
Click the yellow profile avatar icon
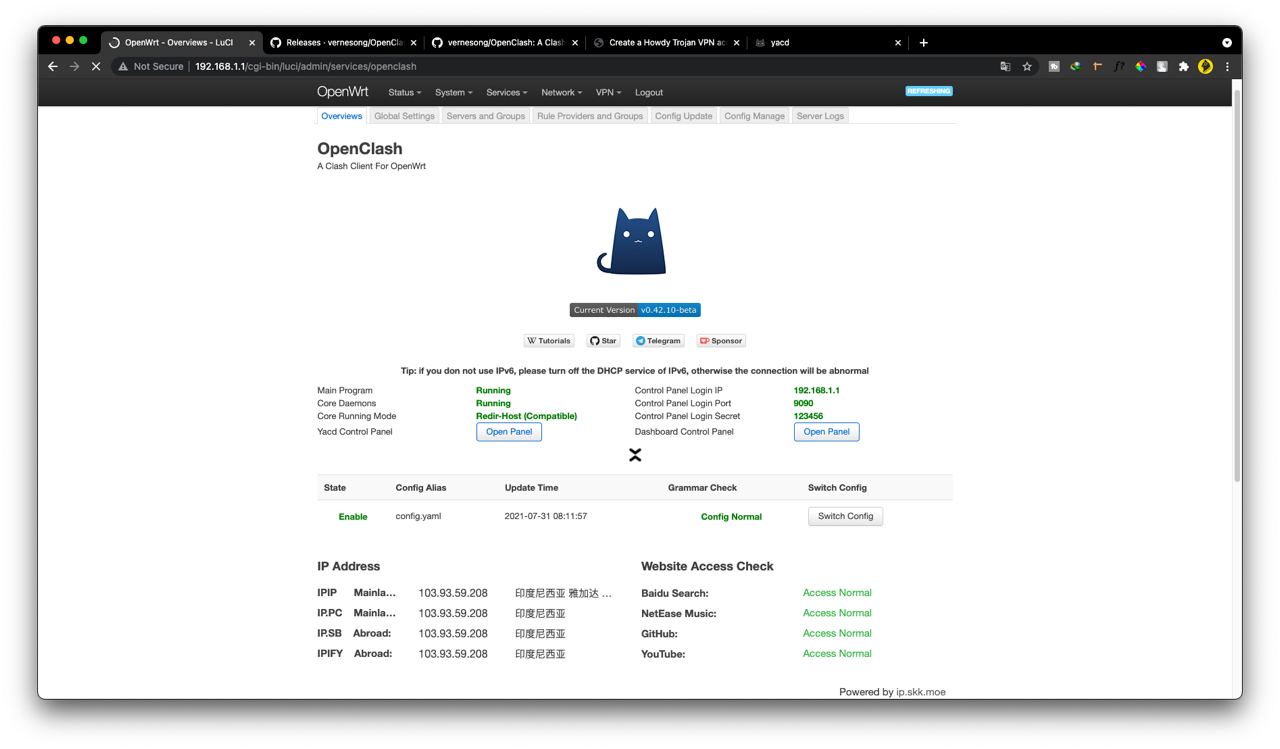1205,67
